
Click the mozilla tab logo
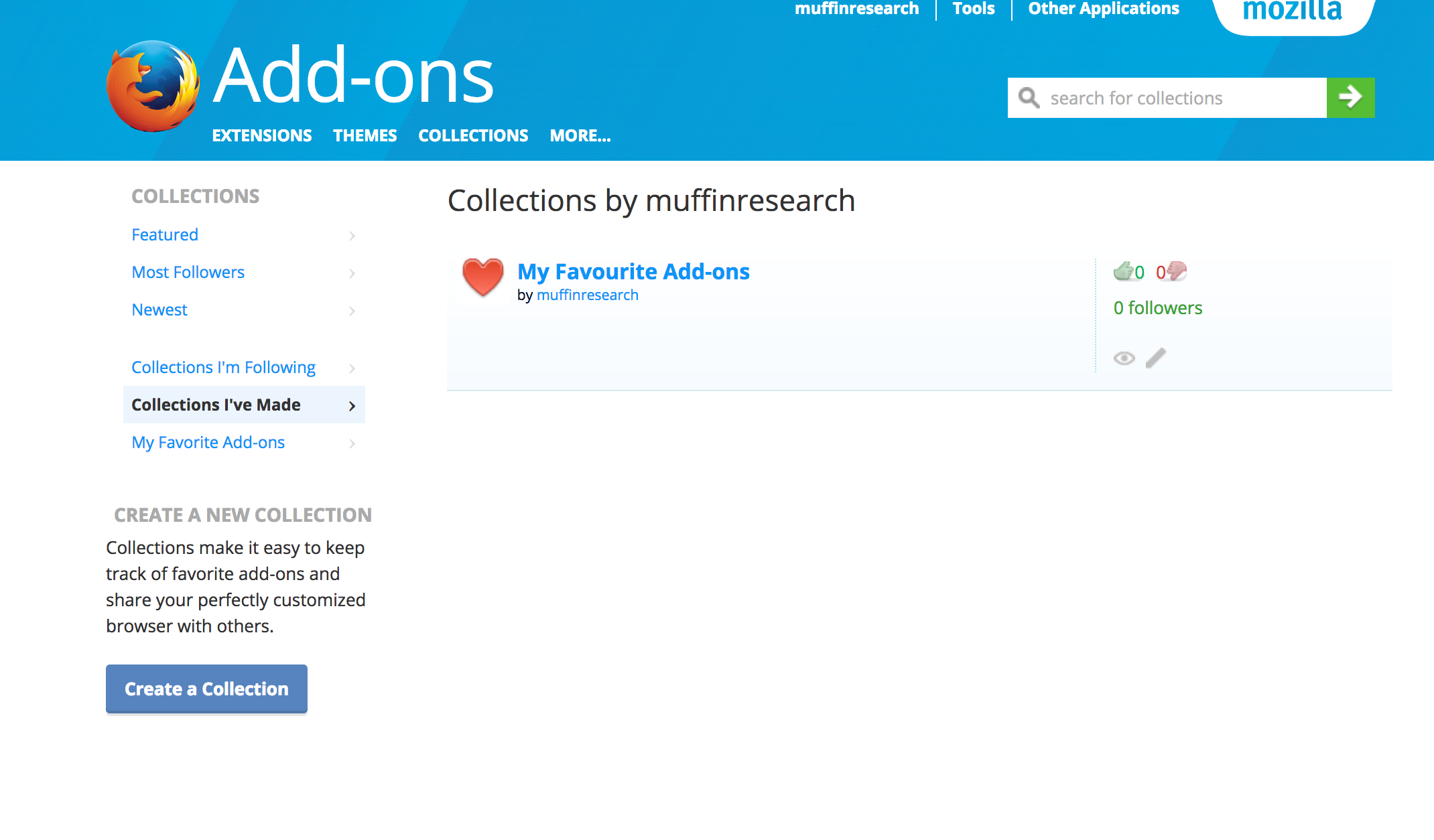[1293, 13]
